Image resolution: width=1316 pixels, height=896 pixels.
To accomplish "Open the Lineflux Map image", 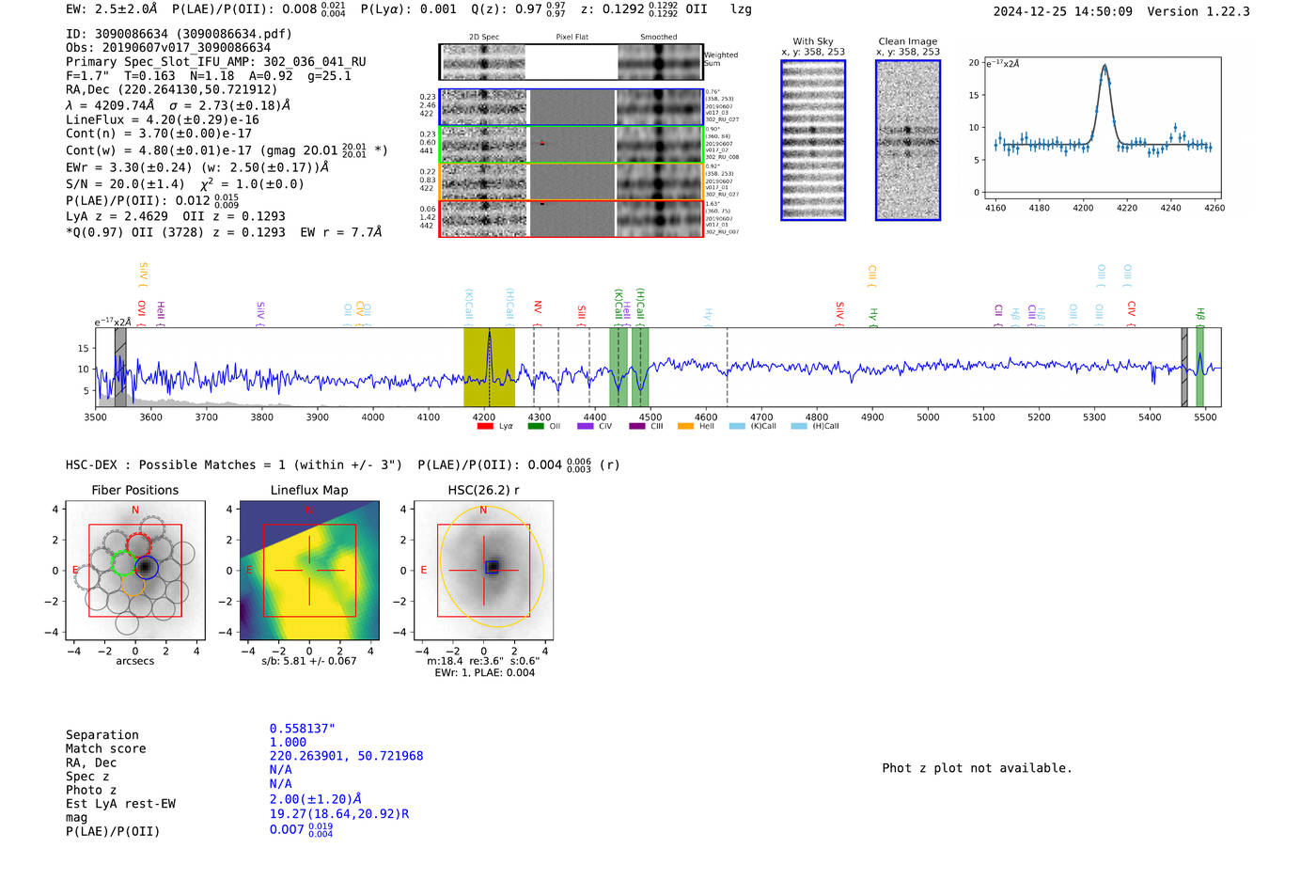I will coord(309,571).
